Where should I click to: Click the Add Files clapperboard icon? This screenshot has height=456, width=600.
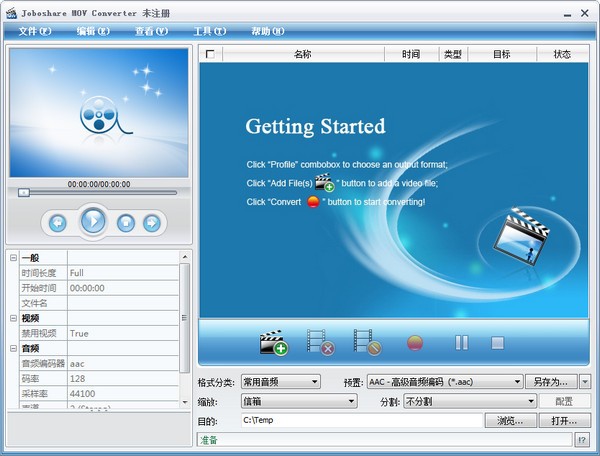coord(273,342)
